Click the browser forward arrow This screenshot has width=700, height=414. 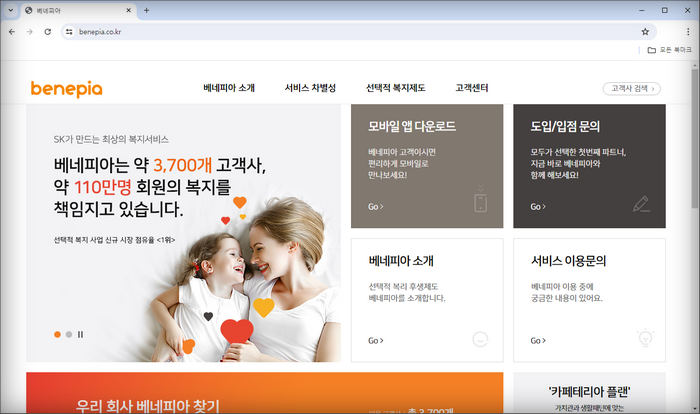coord(29,32)
